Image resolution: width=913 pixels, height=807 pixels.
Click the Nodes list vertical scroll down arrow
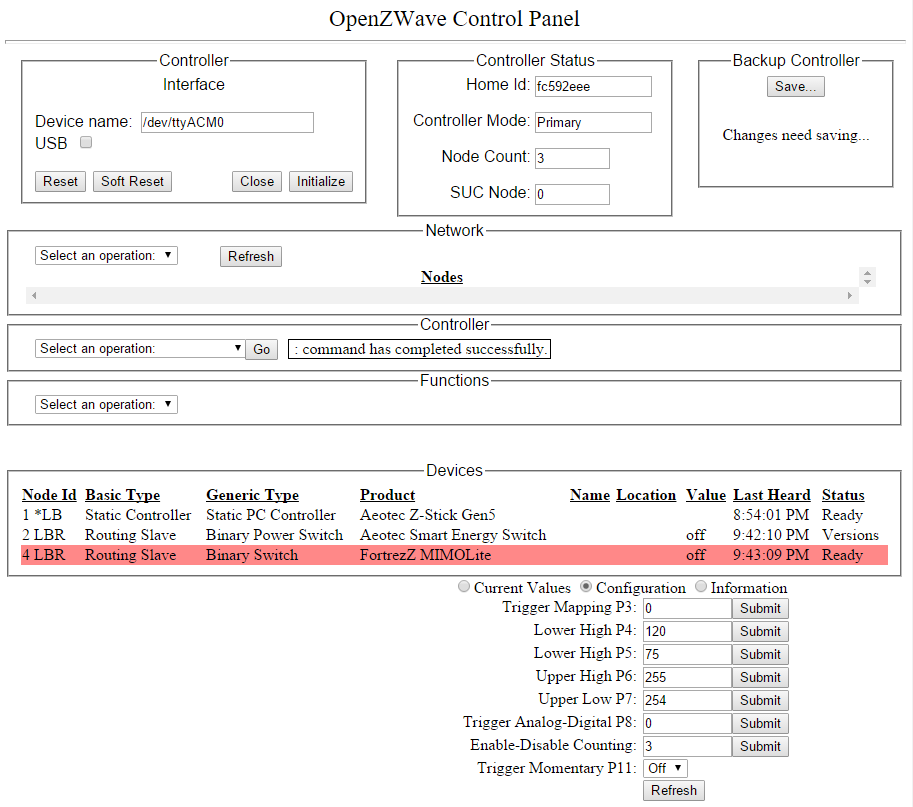tap(868, 282)
